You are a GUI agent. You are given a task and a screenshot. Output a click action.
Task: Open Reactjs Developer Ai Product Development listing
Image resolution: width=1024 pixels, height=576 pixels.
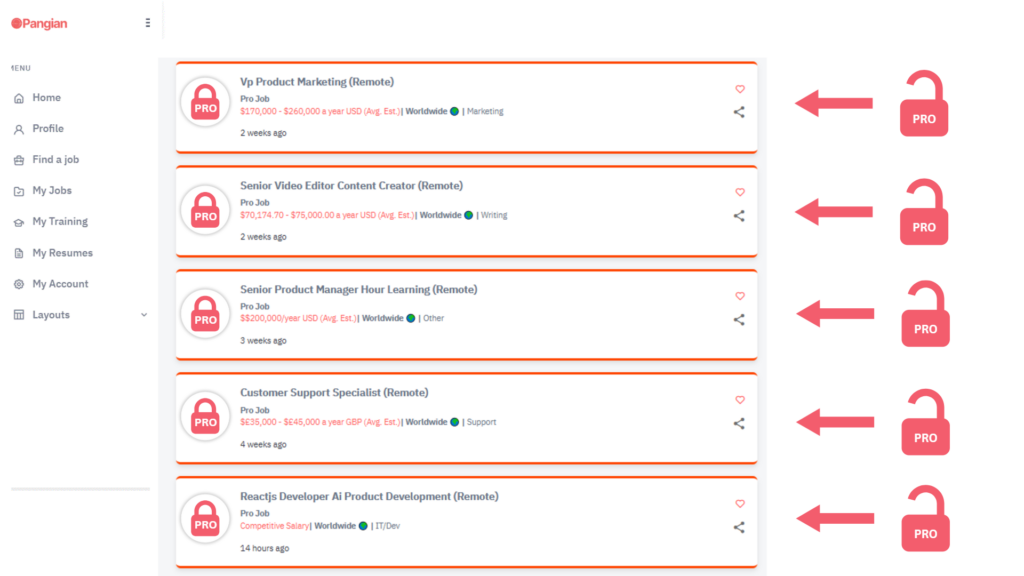click(x=369, y=496)
